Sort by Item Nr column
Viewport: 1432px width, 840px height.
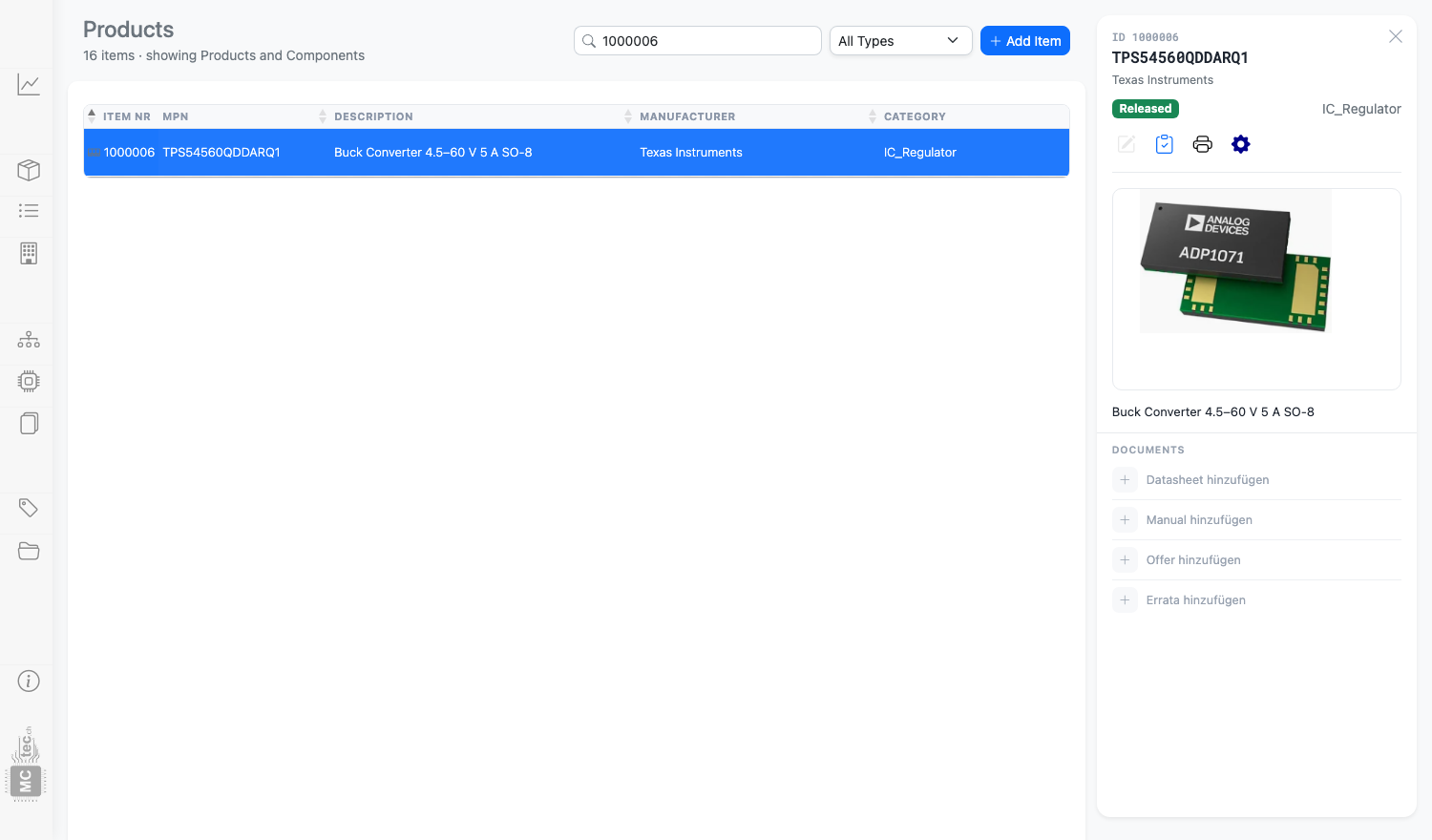[x=126, y=116]
